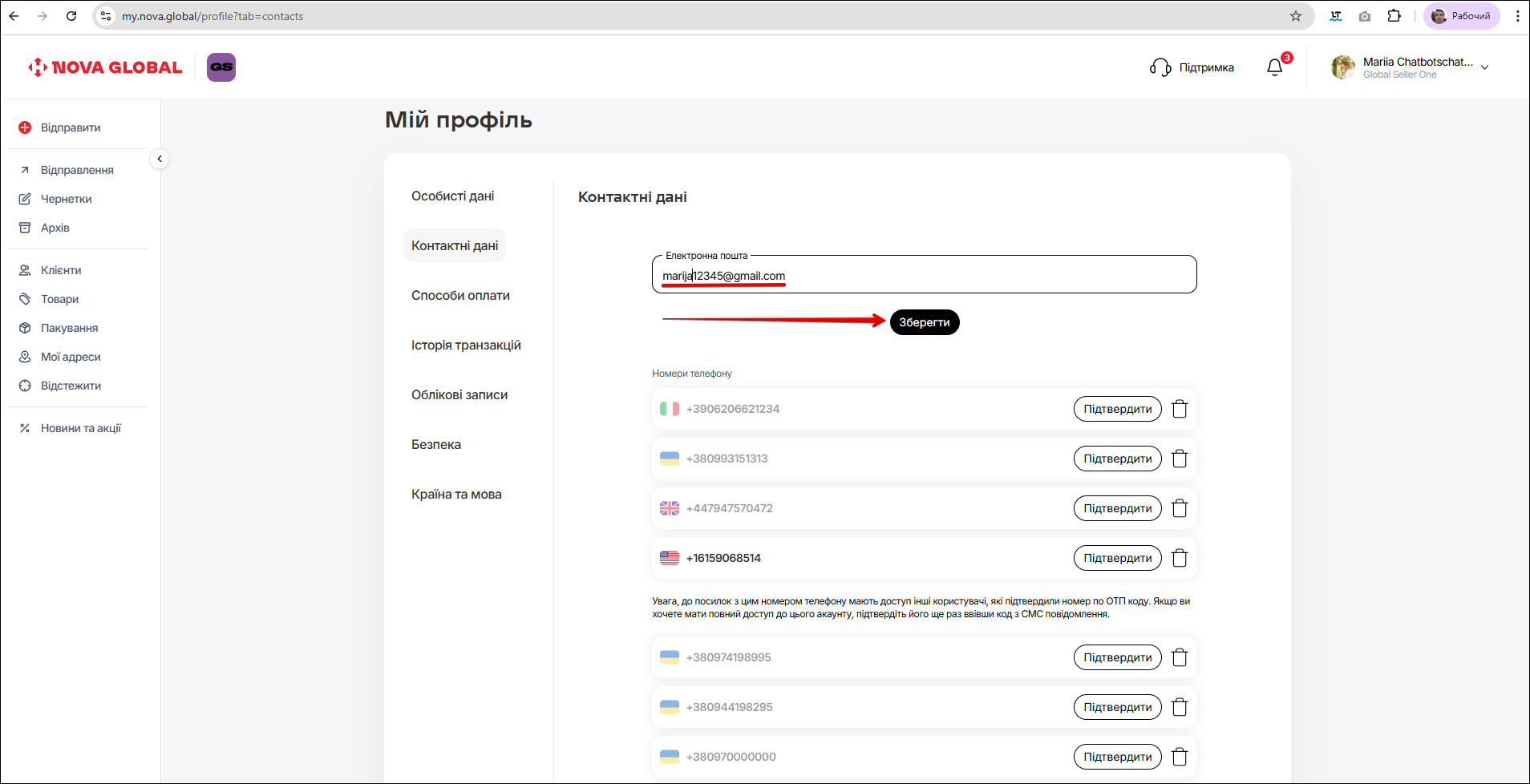Delete phone number +447947570472
The image size is (1530, 784).
tap(1180, 508)
